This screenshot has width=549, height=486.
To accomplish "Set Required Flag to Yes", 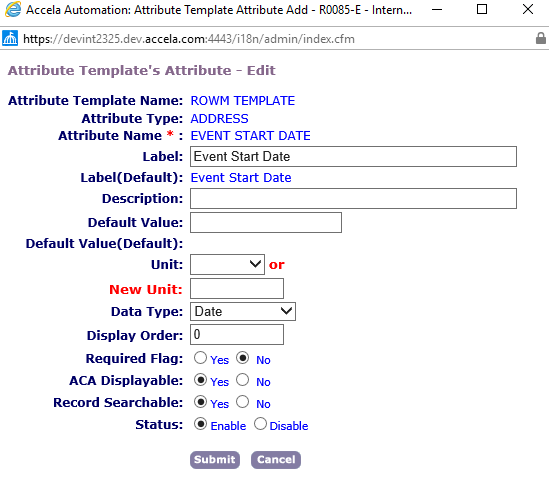I will click(200, 358).
